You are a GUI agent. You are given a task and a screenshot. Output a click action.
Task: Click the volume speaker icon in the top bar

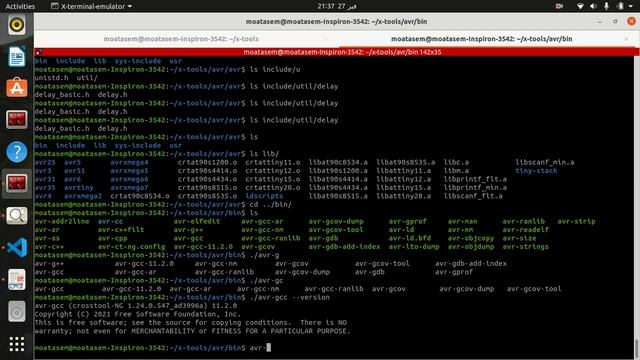[x=593, y=6]
